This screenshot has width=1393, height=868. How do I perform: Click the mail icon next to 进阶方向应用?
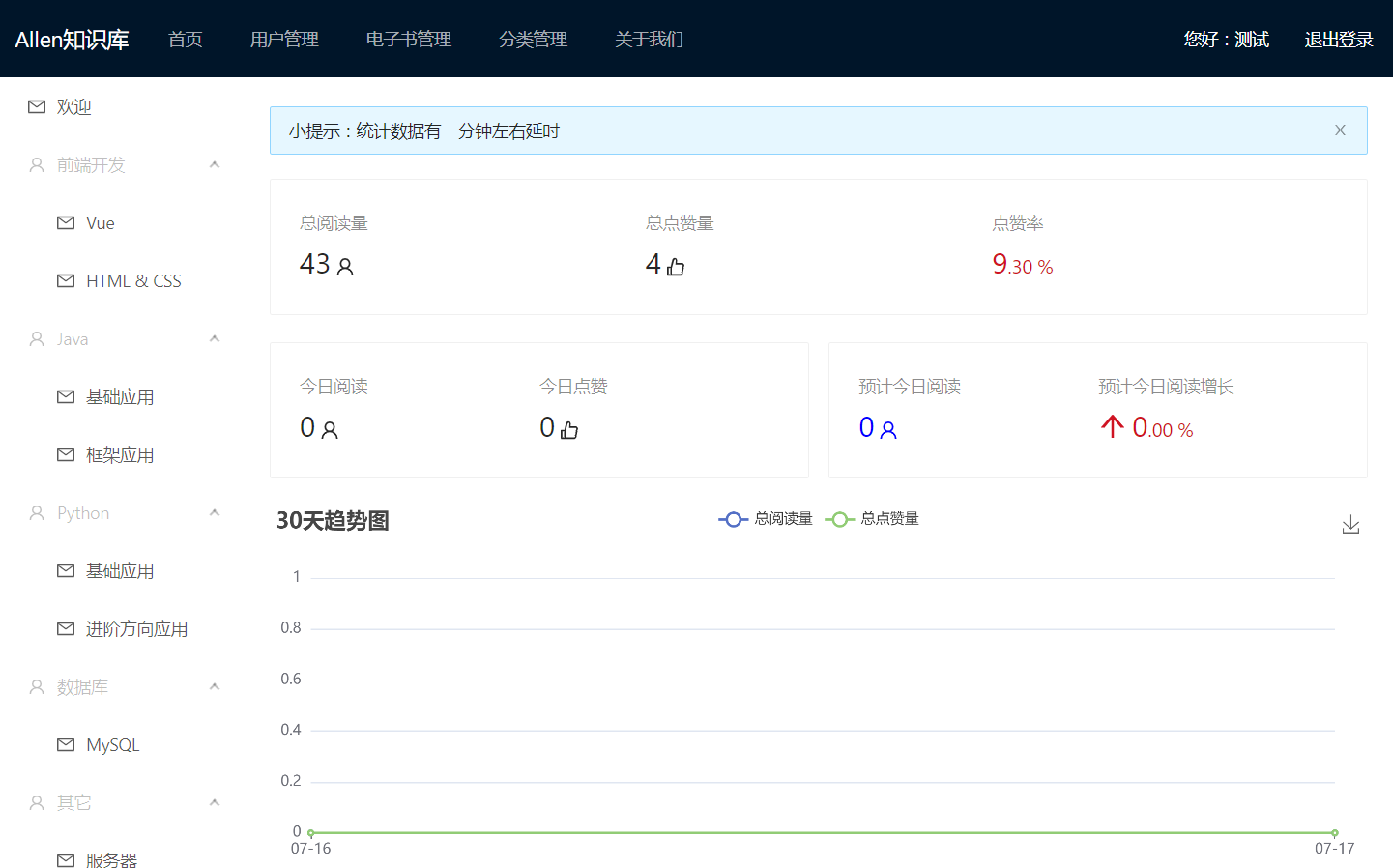tap(66, 629)
